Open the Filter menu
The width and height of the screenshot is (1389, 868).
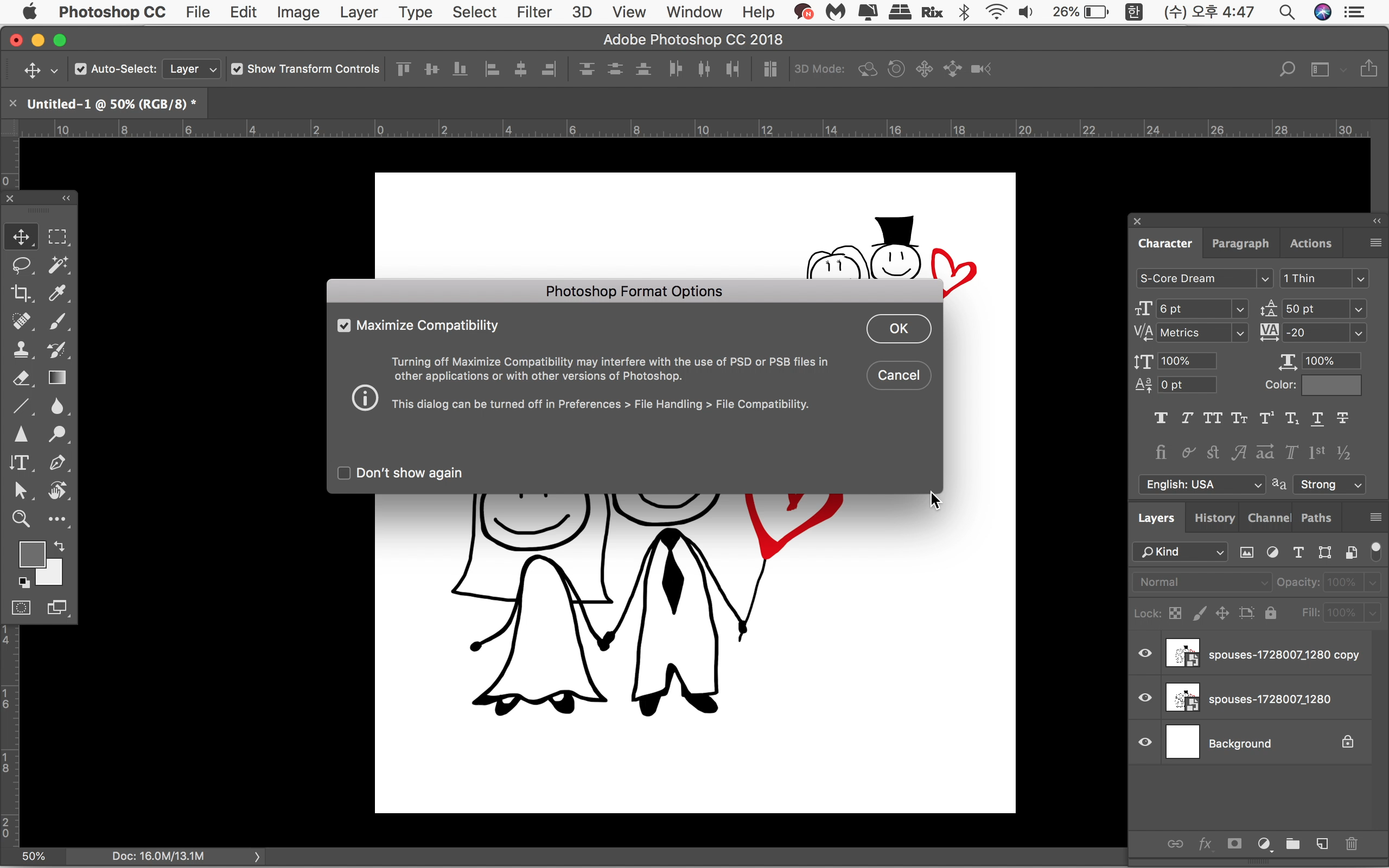533,12
